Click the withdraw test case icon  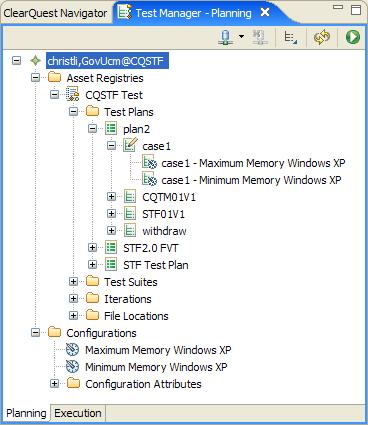coord(130,231)
